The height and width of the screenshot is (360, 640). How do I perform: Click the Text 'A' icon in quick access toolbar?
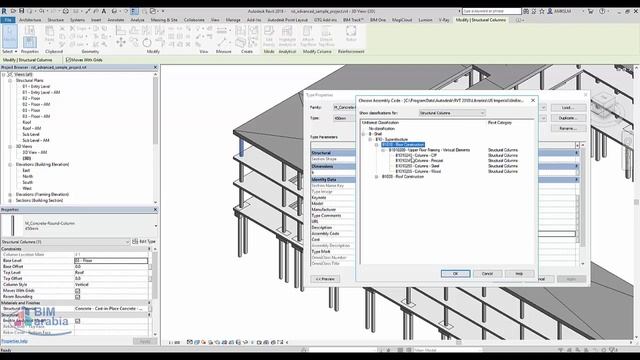coord(104,11)
